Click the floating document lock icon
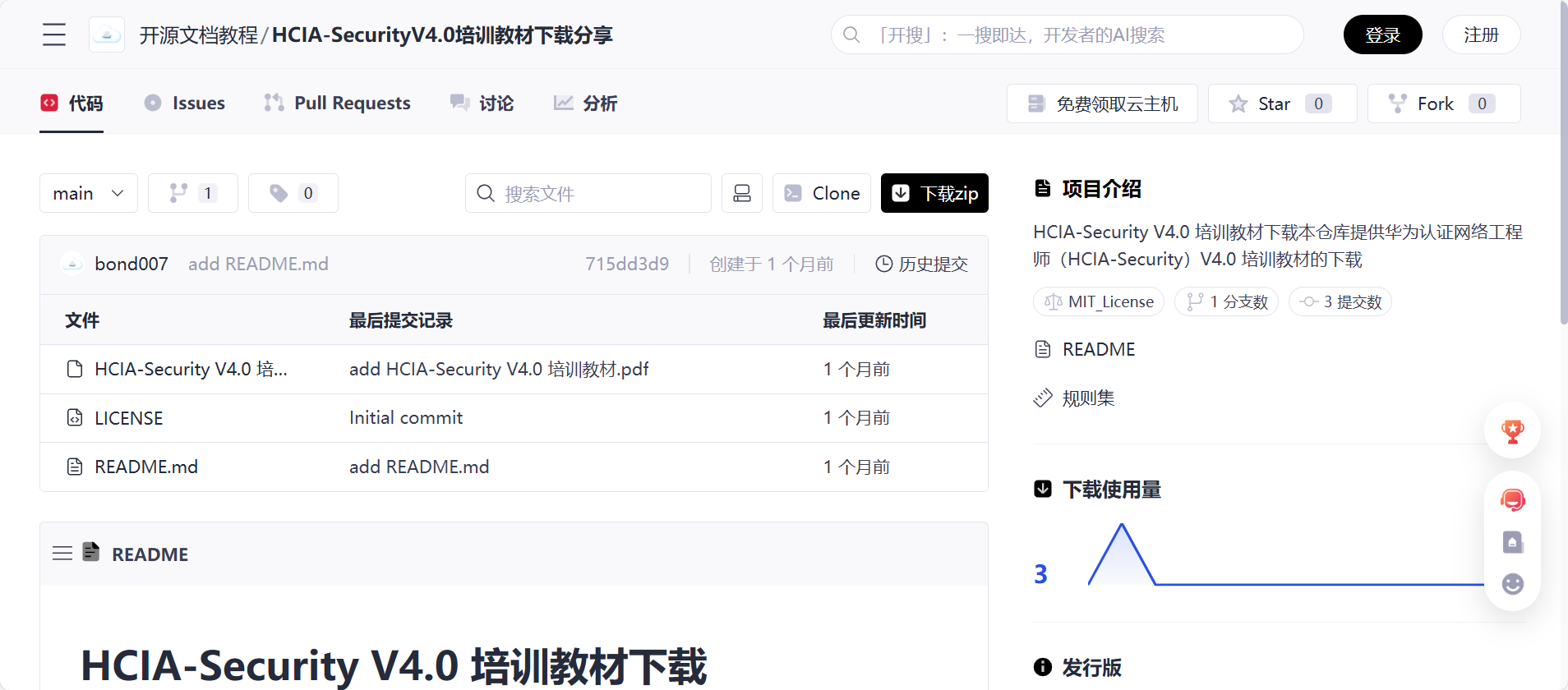Image resolution: width=1568 pixels, height=690 pixels. pyautogui.click(x=1512, y=542)
